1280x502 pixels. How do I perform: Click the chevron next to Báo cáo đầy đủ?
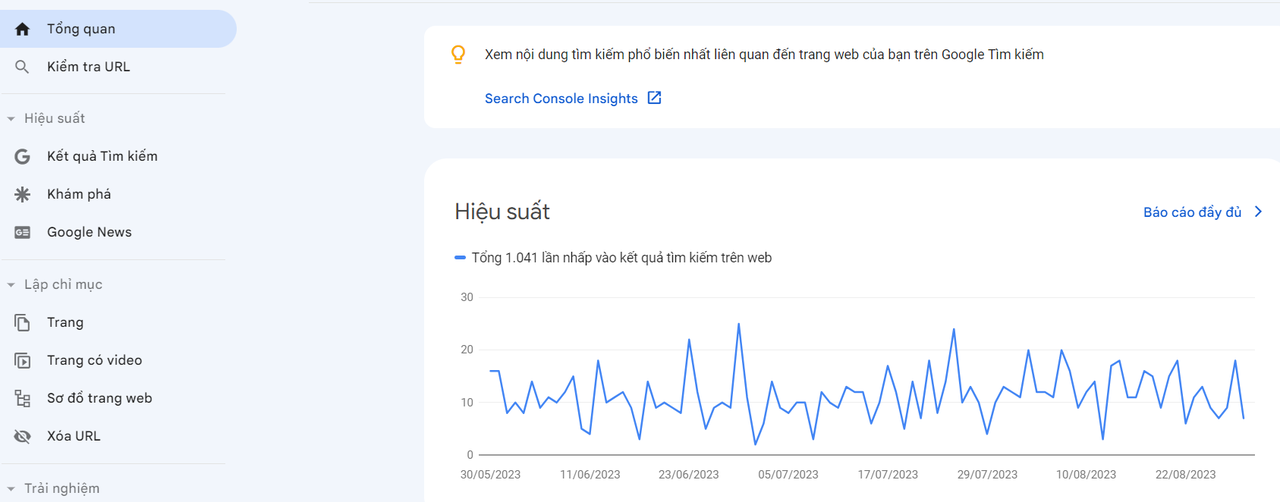(x=1258, y=212)
